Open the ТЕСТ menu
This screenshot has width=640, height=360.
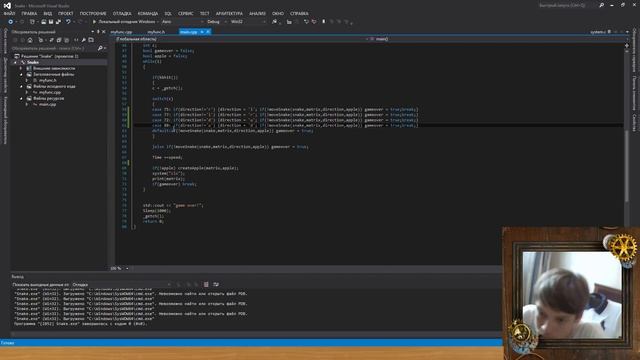pos(204,13)
